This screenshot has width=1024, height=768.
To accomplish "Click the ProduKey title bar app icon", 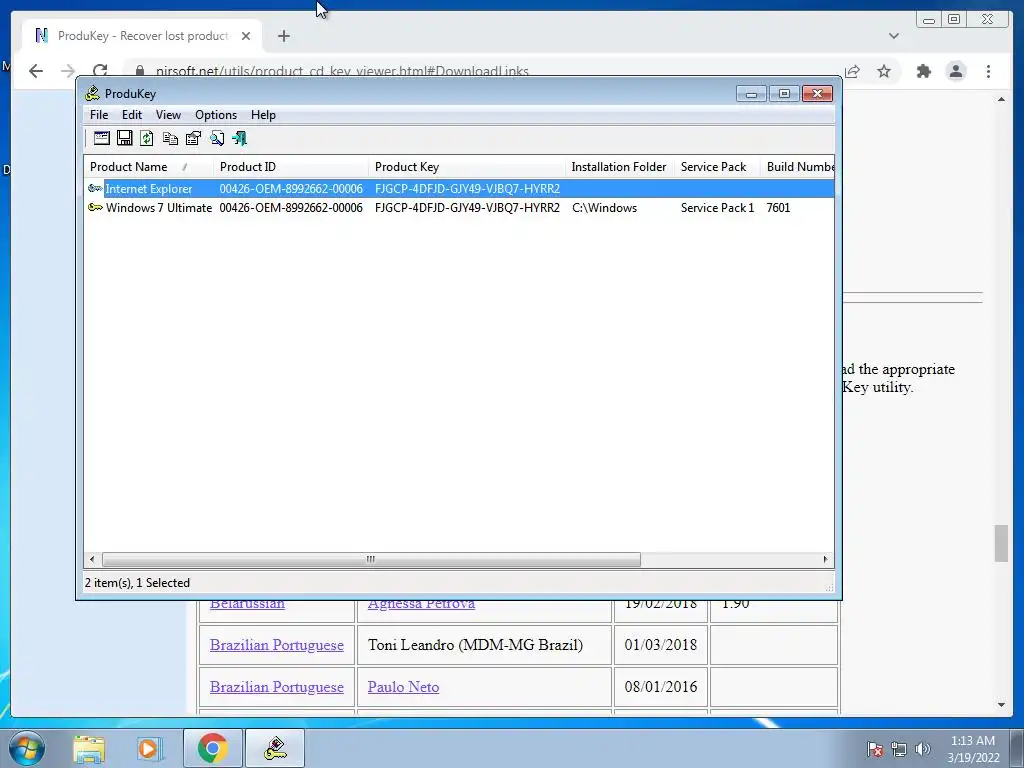I will (x=93, y=93).
